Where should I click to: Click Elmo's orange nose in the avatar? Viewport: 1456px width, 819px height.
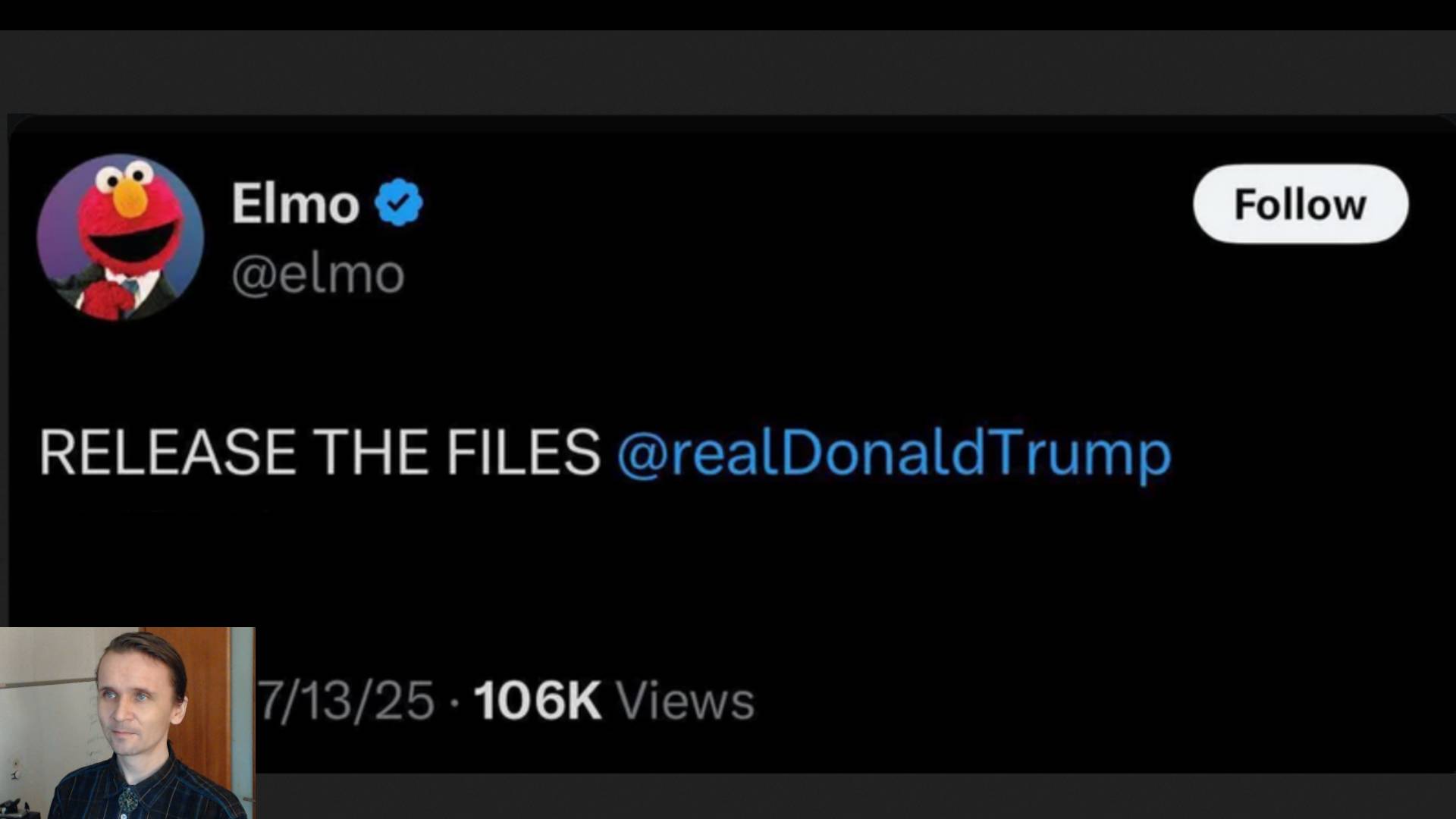point(130,197)
